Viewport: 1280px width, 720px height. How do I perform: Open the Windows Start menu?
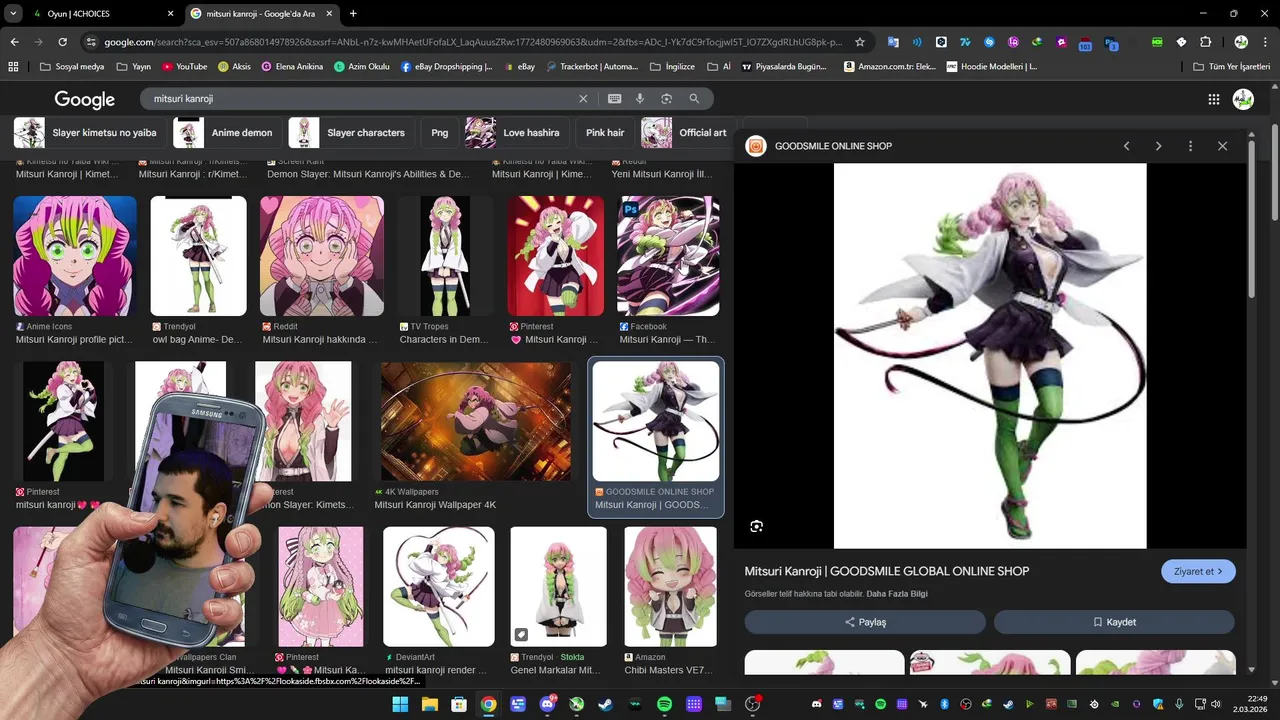click(400, 704)
